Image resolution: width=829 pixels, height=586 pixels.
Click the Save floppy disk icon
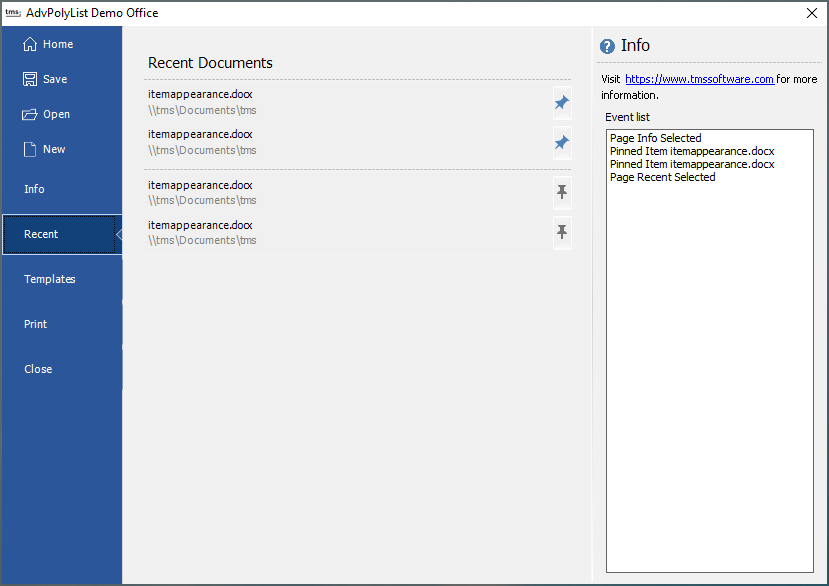click(30, 79)
